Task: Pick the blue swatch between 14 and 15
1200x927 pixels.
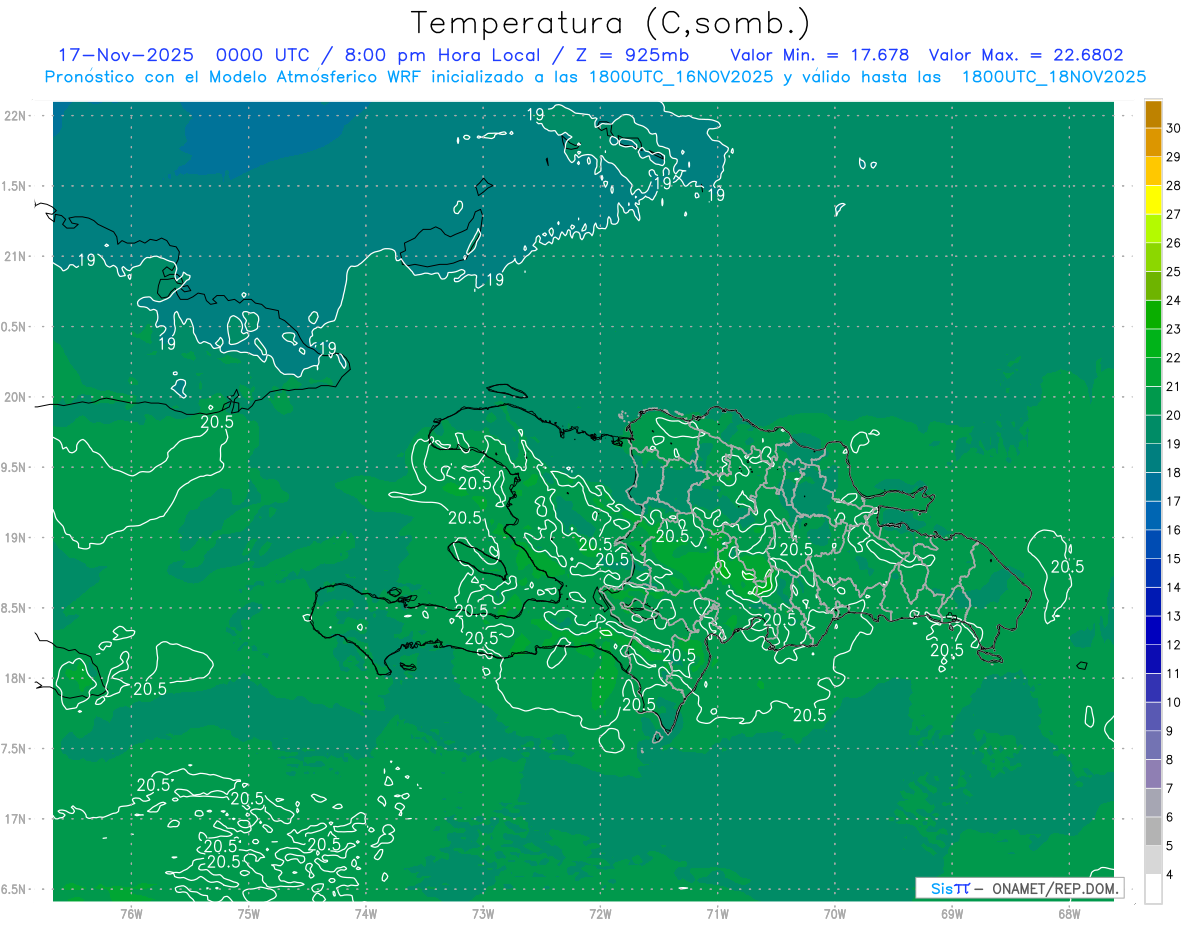Action: (x=1153, y=573)
